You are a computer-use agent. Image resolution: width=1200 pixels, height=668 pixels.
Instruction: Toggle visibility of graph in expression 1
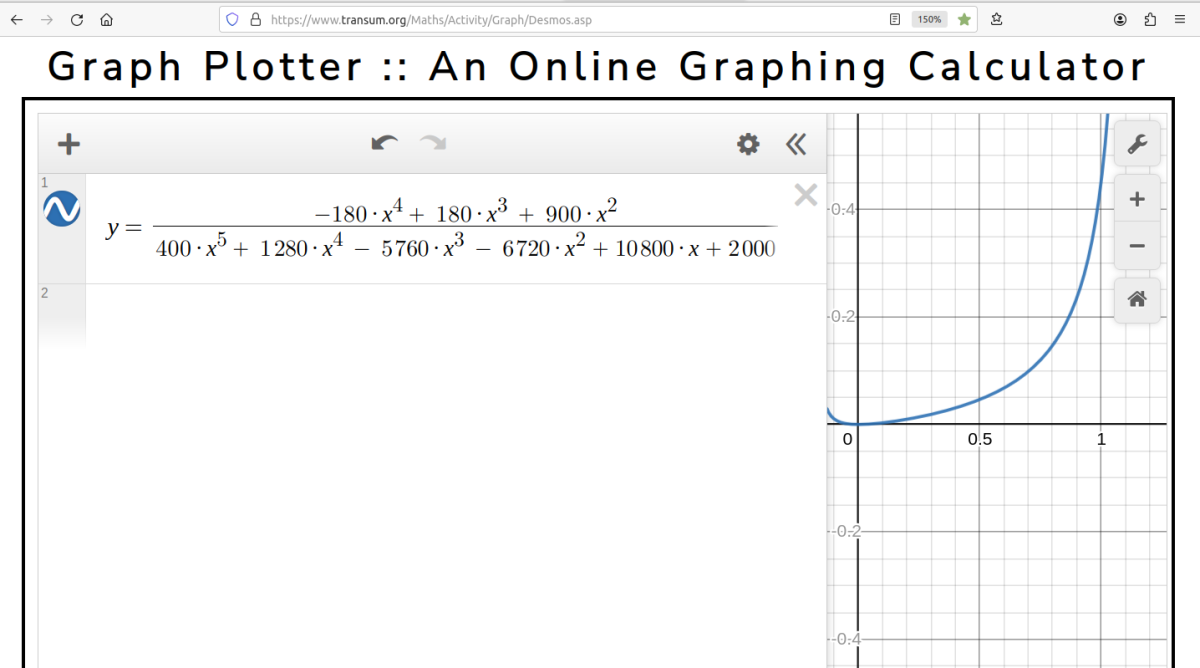point(62,209)
